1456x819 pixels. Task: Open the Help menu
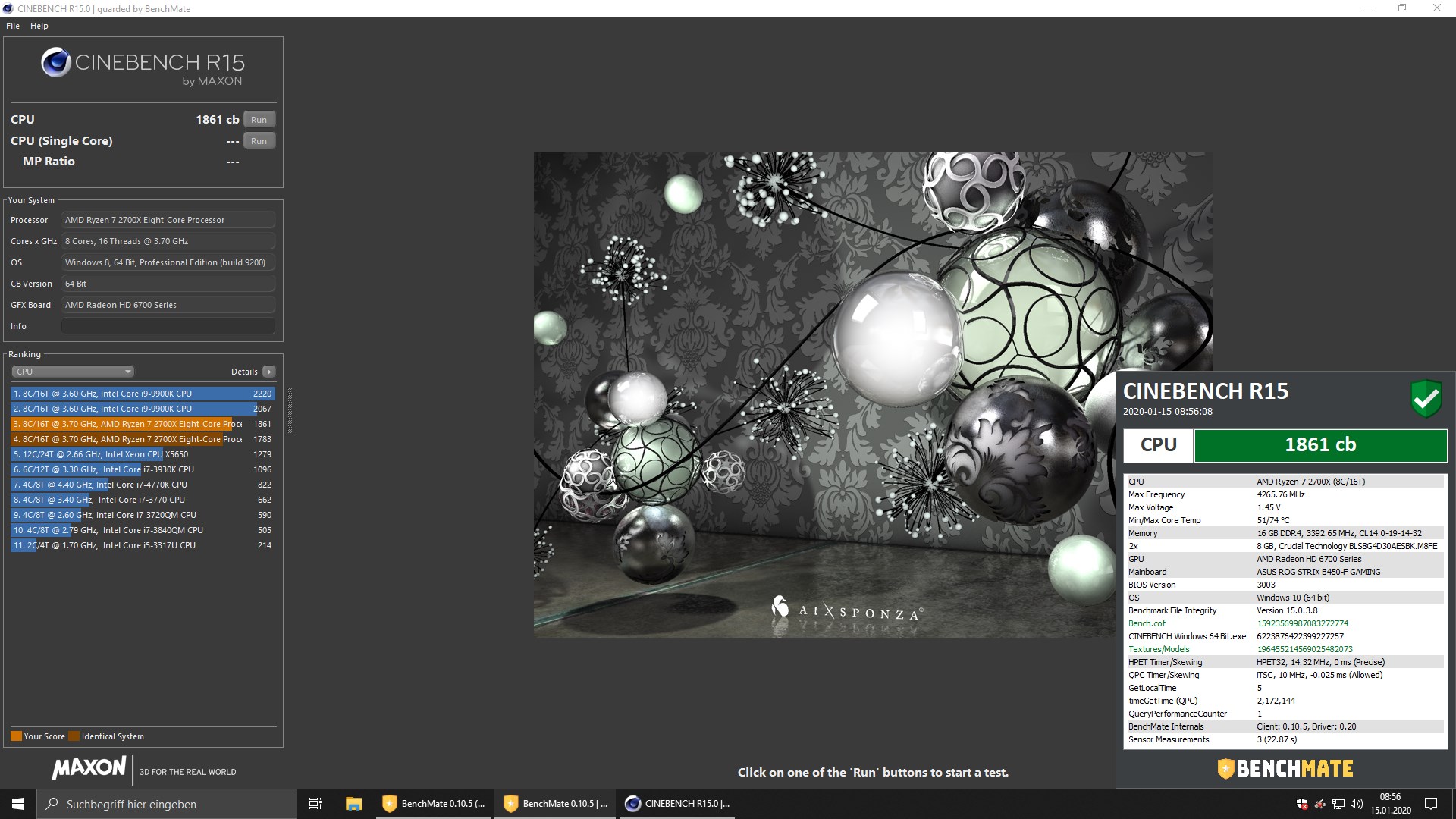pyautogui.click(x=39, y=26)
